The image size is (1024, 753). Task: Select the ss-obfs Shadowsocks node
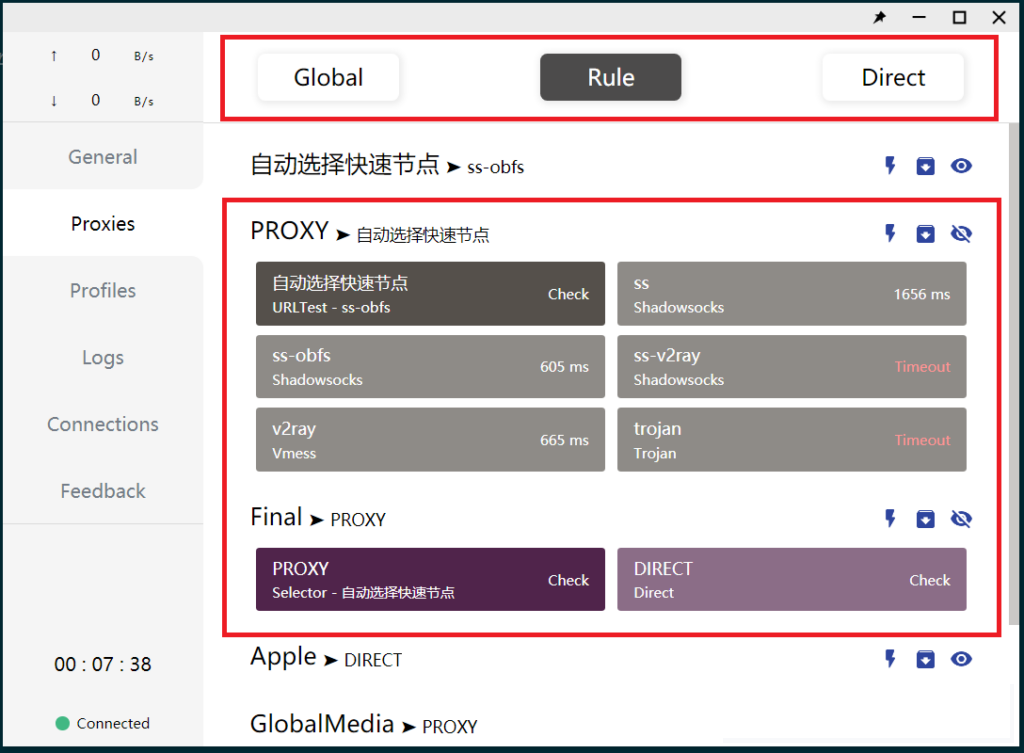(x=430, y=367)
